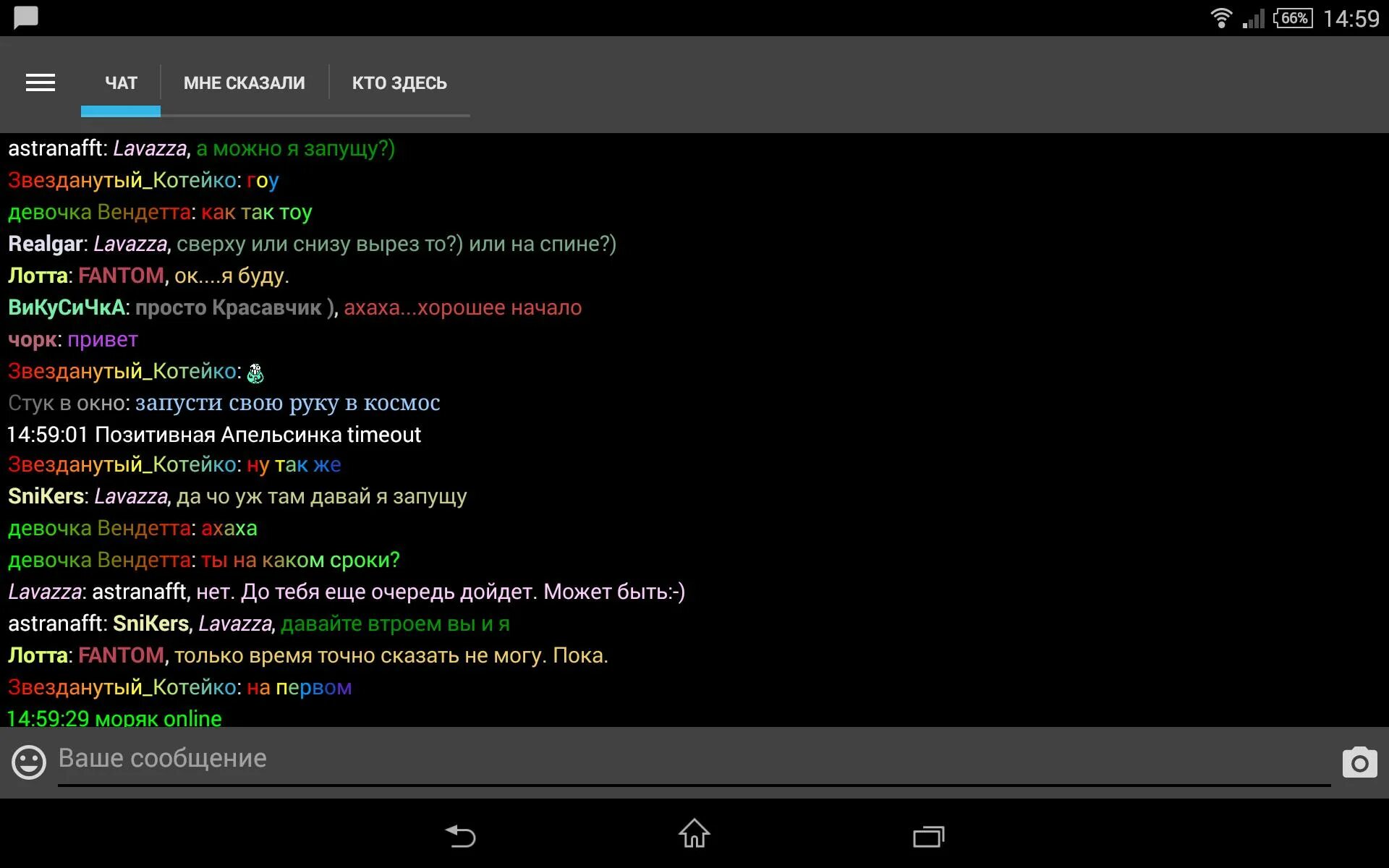Image resolution: width=1389 pixels, height=868 pixels.
Task: Tap the ВиКуСиЧкА nickname
Action: click(67, 307)
